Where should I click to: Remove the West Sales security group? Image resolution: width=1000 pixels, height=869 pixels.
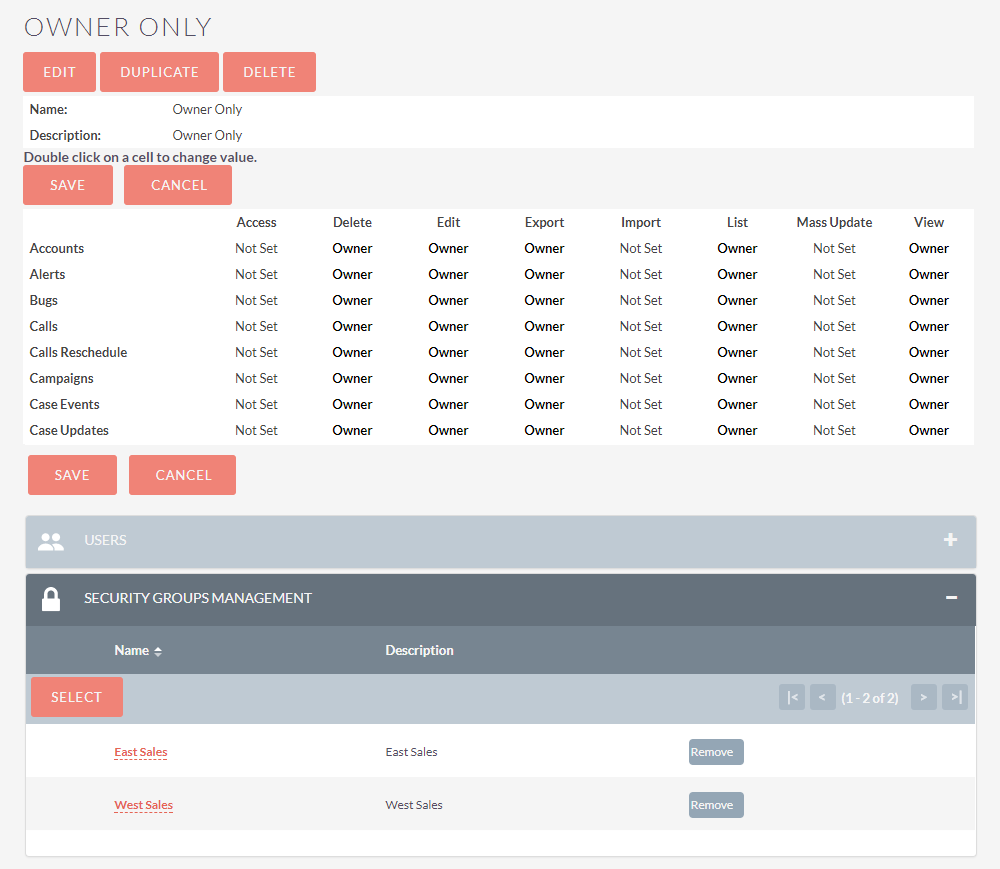[x=715, y=805]
